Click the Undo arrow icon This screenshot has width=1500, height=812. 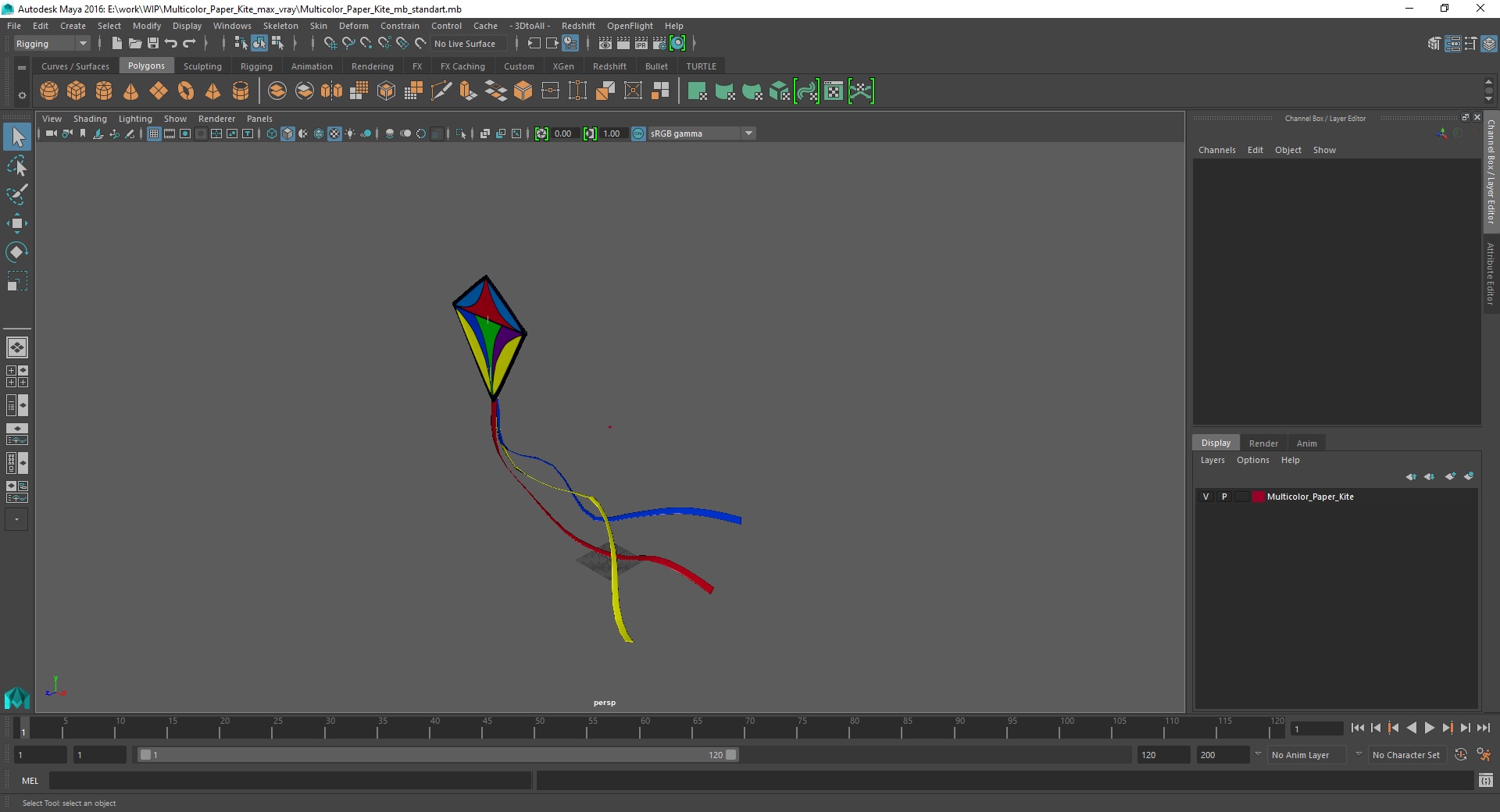[171, 44]
